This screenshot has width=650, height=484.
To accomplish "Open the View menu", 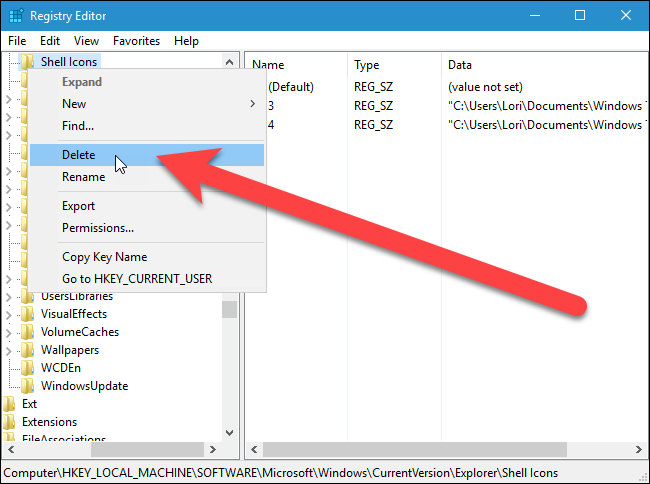I will 86,41.
